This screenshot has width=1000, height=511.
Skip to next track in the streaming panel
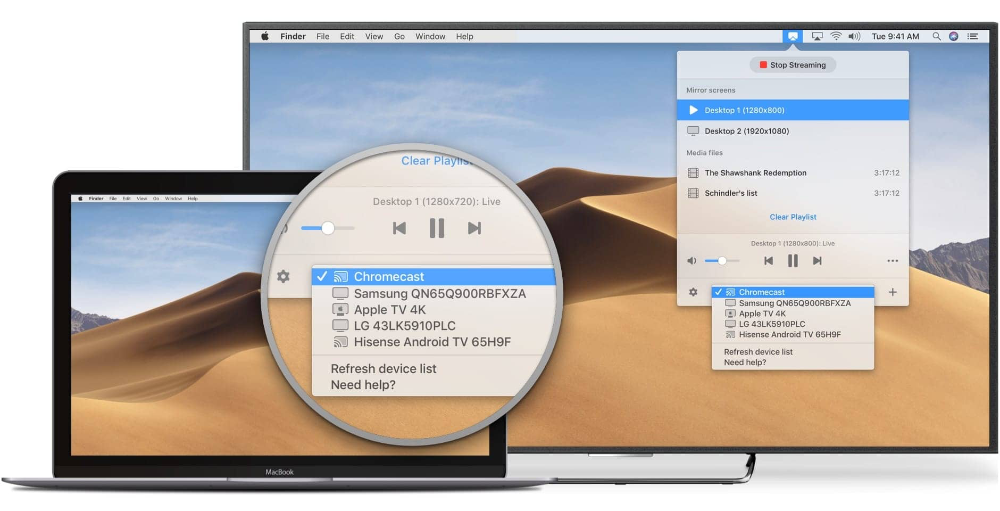[x=817, y=261]
